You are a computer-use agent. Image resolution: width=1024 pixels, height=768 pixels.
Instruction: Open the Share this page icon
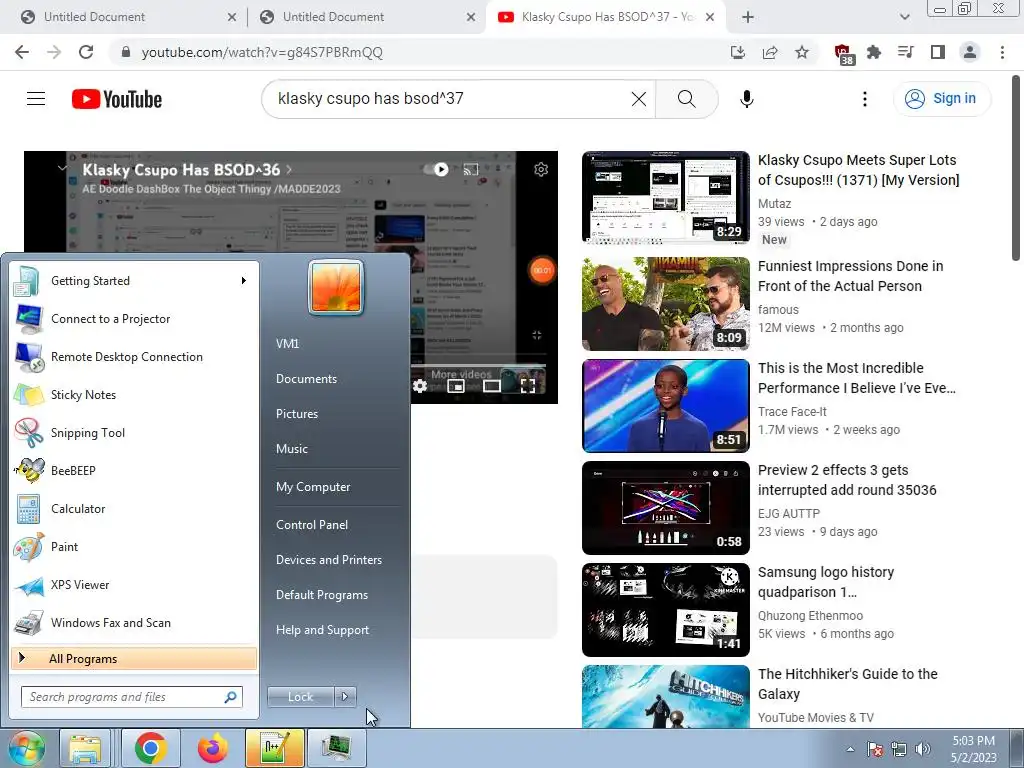pos(770,52)
